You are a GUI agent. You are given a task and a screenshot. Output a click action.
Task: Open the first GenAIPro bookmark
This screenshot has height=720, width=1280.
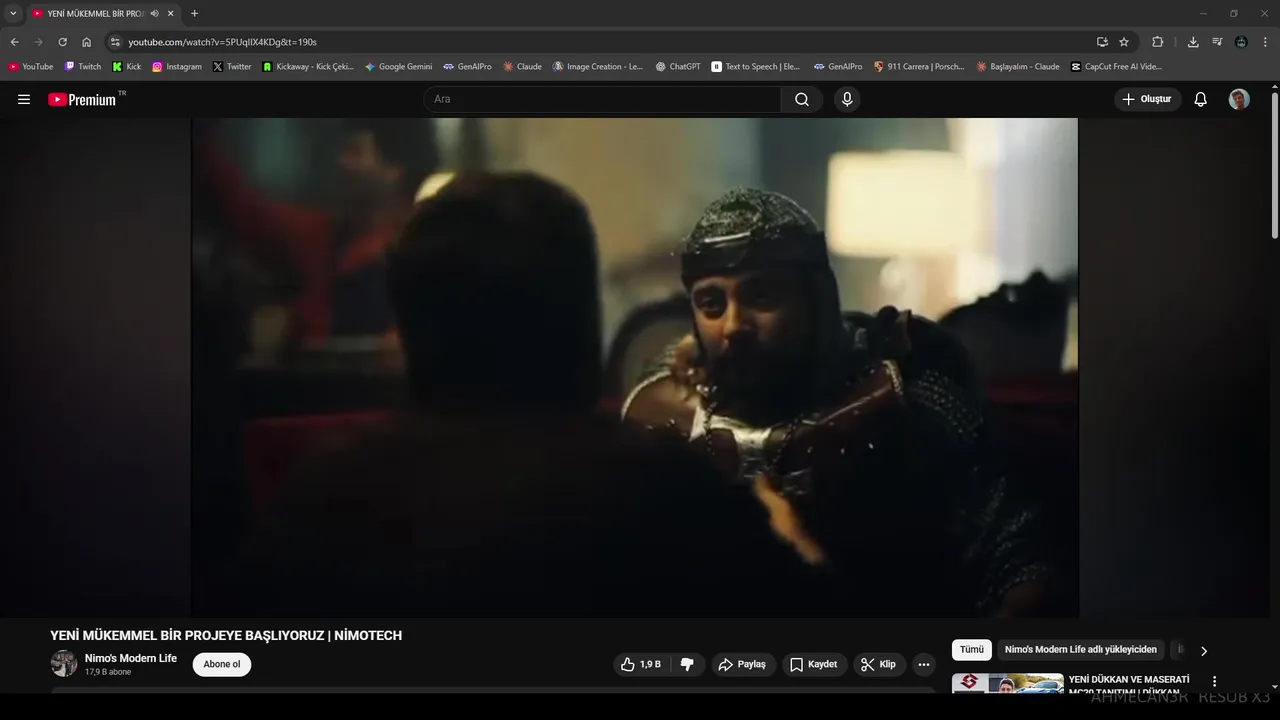467,67
